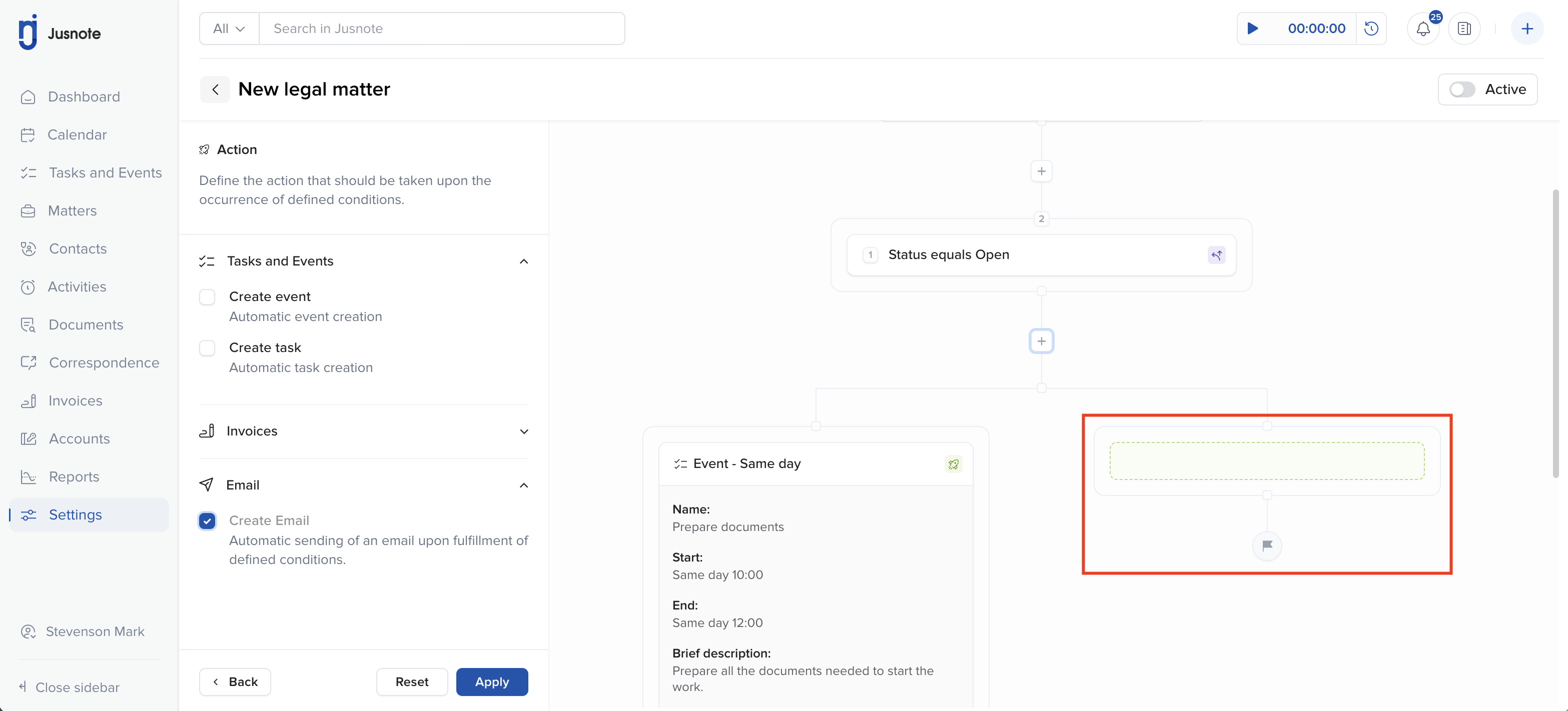The height and width of the screenshot is (711, 1568).
Task: Click the Accounts sidebar icon
Action: point(28,439)
